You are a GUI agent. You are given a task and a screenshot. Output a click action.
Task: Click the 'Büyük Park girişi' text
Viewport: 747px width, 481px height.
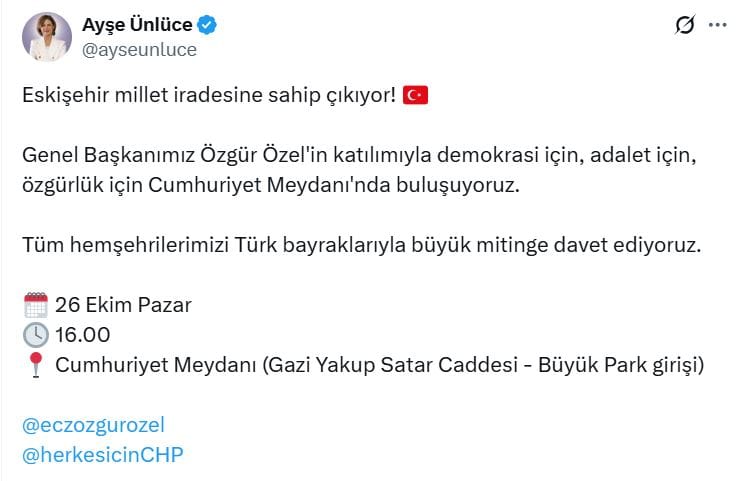click(x=622, y=365)
